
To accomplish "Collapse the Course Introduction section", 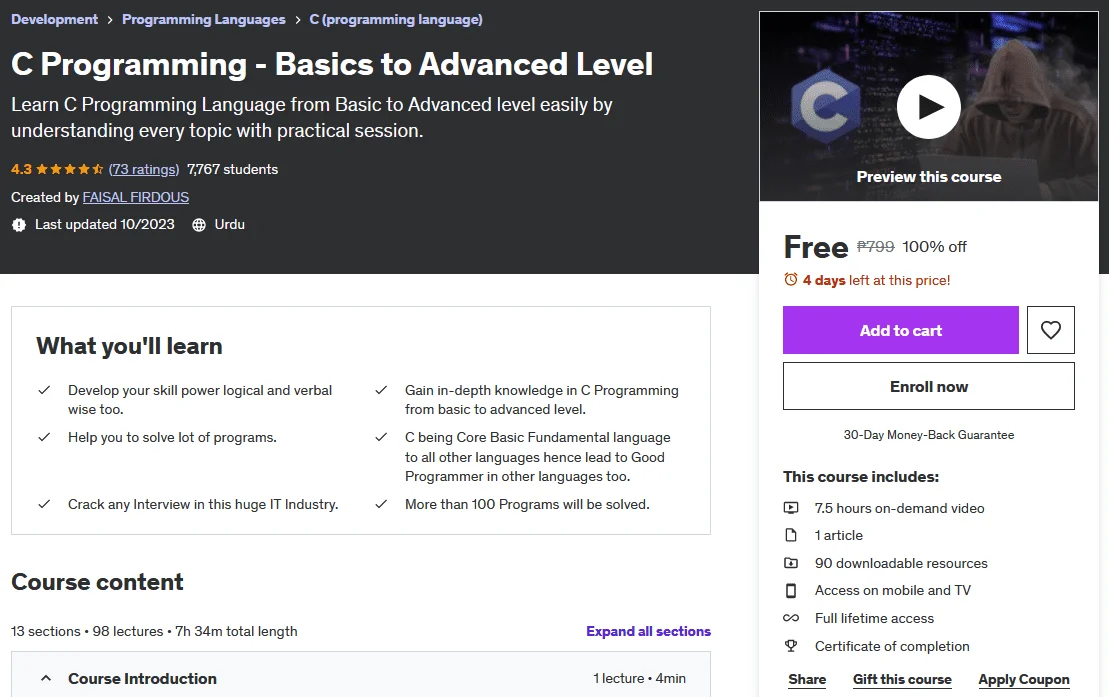I will [x=46, y=679].
